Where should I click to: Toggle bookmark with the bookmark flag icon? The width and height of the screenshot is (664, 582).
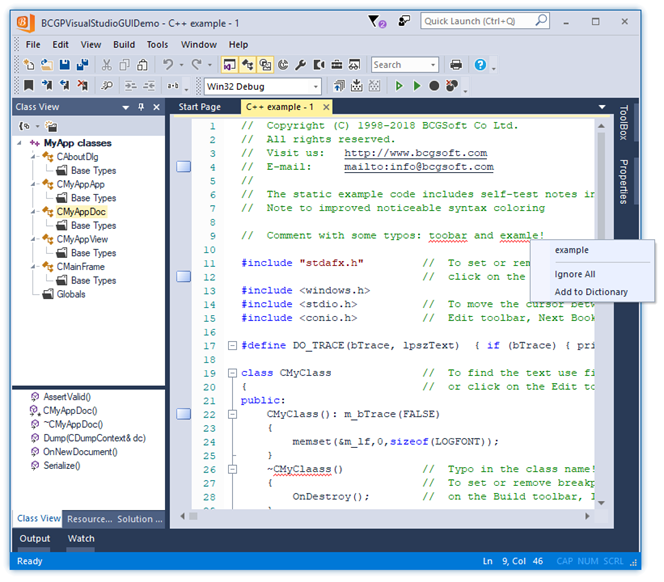coord(28,86)
